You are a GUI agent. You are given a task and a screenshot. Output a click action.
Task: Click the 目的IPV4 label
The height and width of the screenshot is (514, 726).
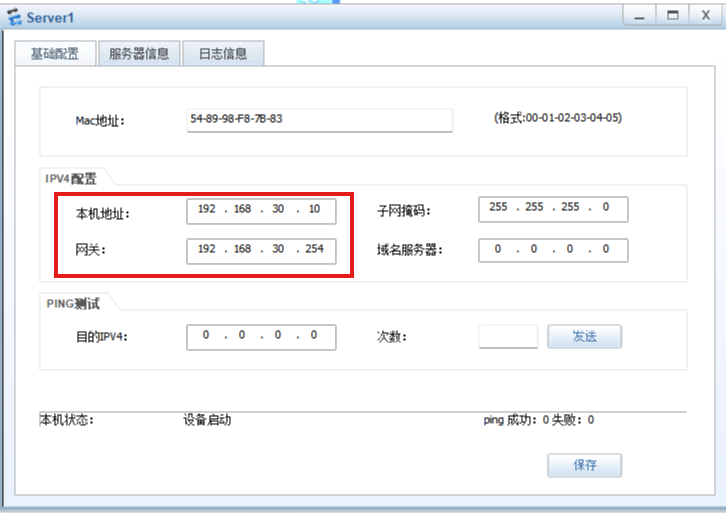[101, 337]
